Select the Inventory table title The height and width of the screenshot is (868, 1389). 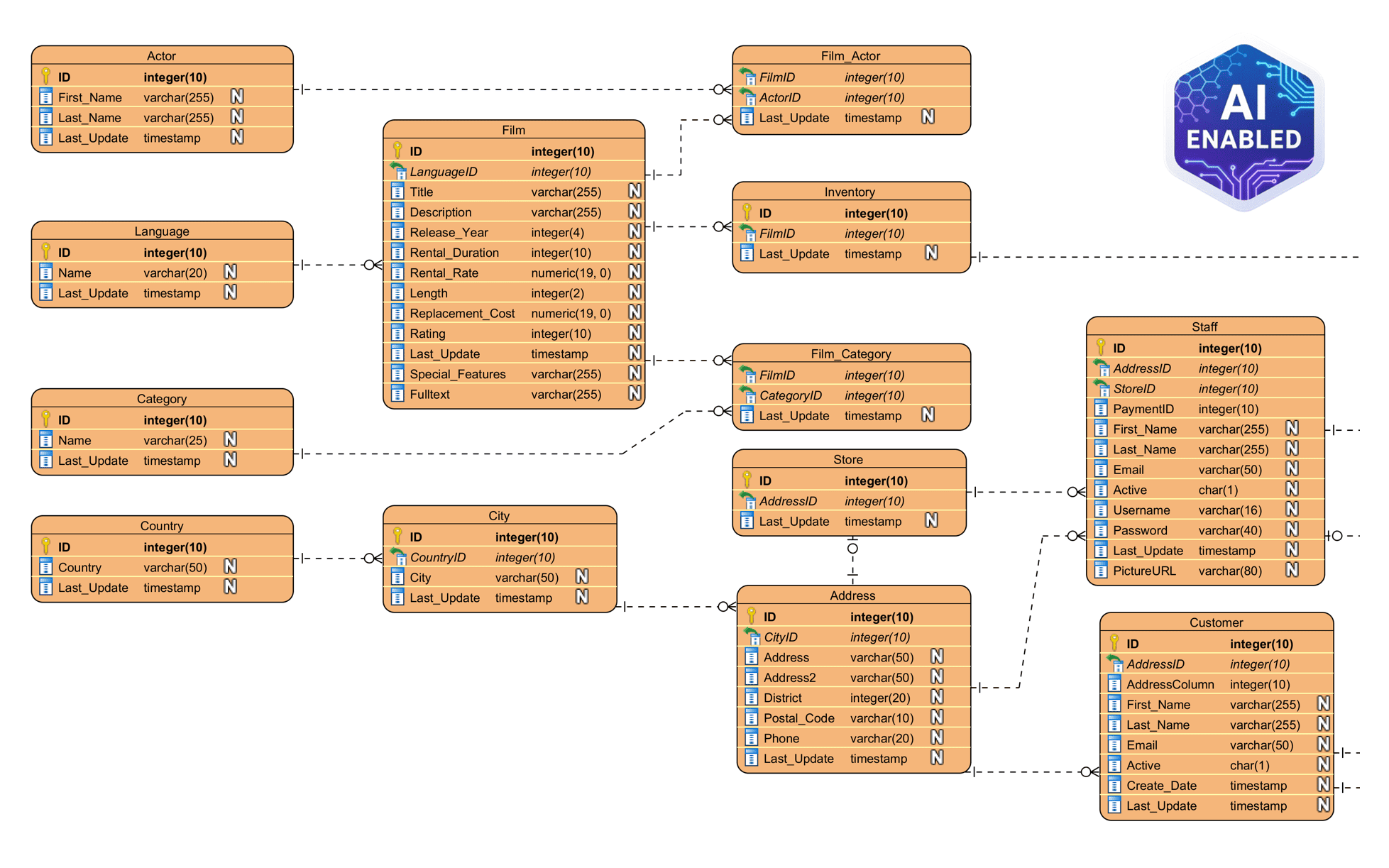(850, 192)
